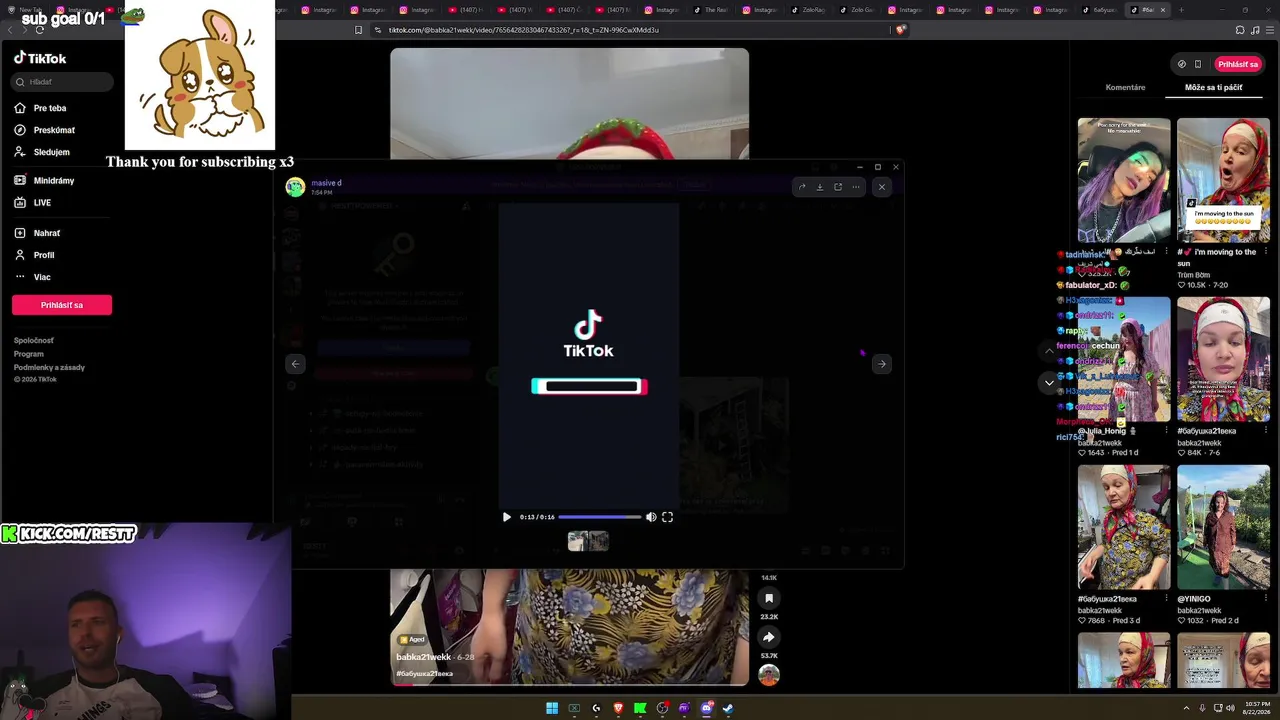The image size is (1280, 720).
Task: Click the Prihlásiť sa button in the sidebar
Action: (x=62, y=305)
